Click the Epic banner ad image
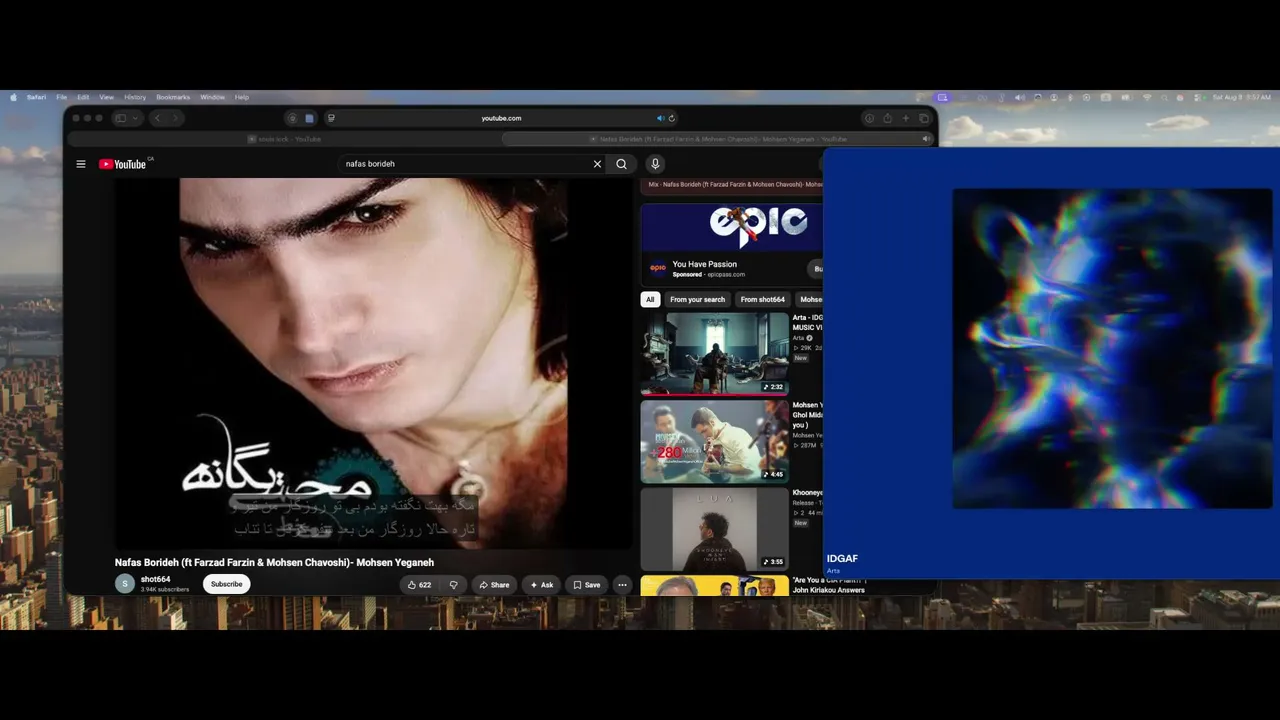 [x=732, y=228]
